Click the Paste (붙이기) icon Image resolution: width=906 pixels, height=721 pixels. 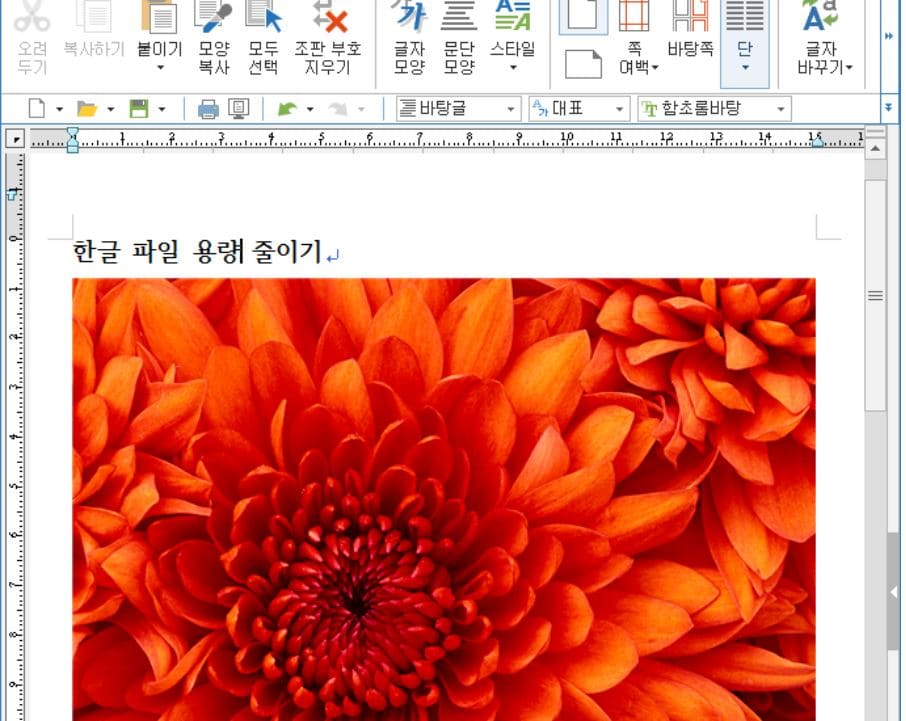click(x=159, y=17)
